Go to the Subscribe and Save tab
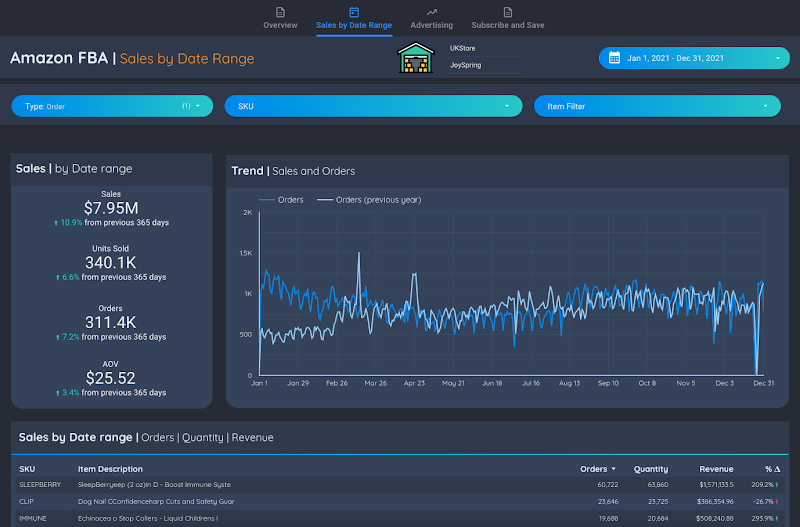The width and height of the screenshot is (800, 527). 508,18
